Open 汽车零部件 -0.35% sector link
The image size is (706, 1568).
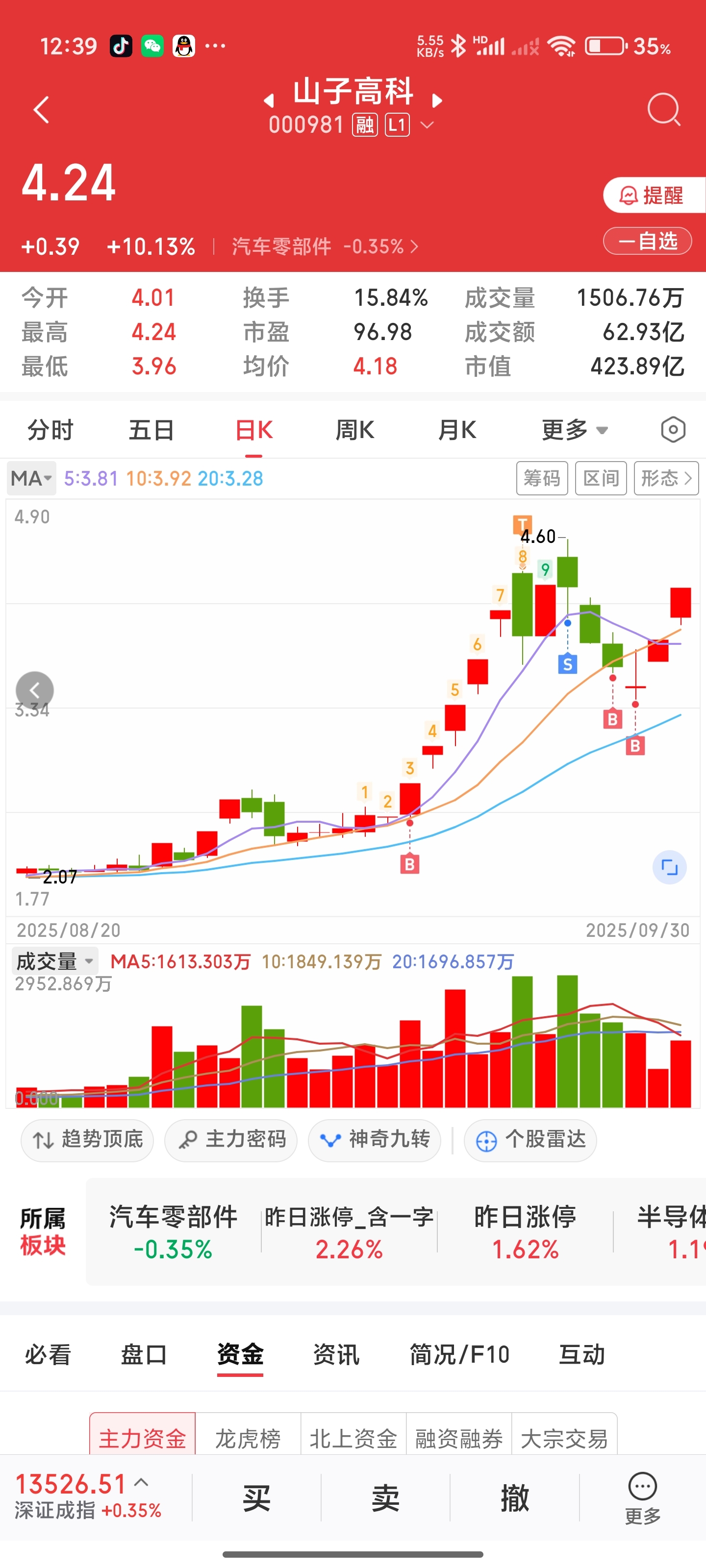point(325,246)
